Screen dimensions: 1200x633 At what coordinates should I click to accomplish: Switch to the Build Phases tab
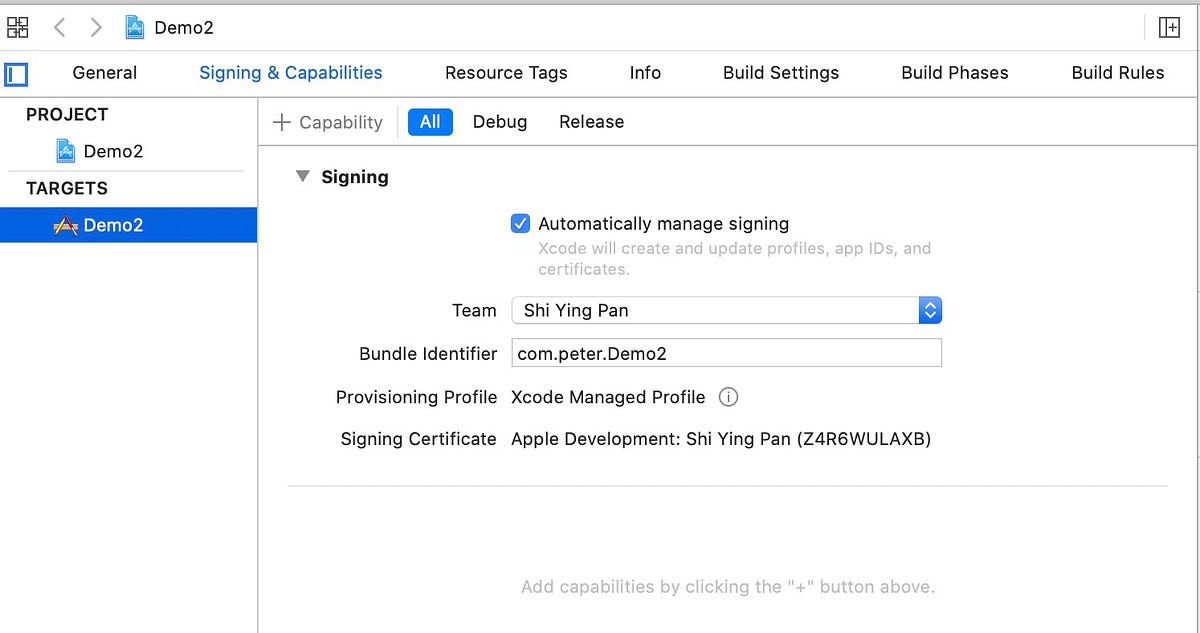click(953, 73)
